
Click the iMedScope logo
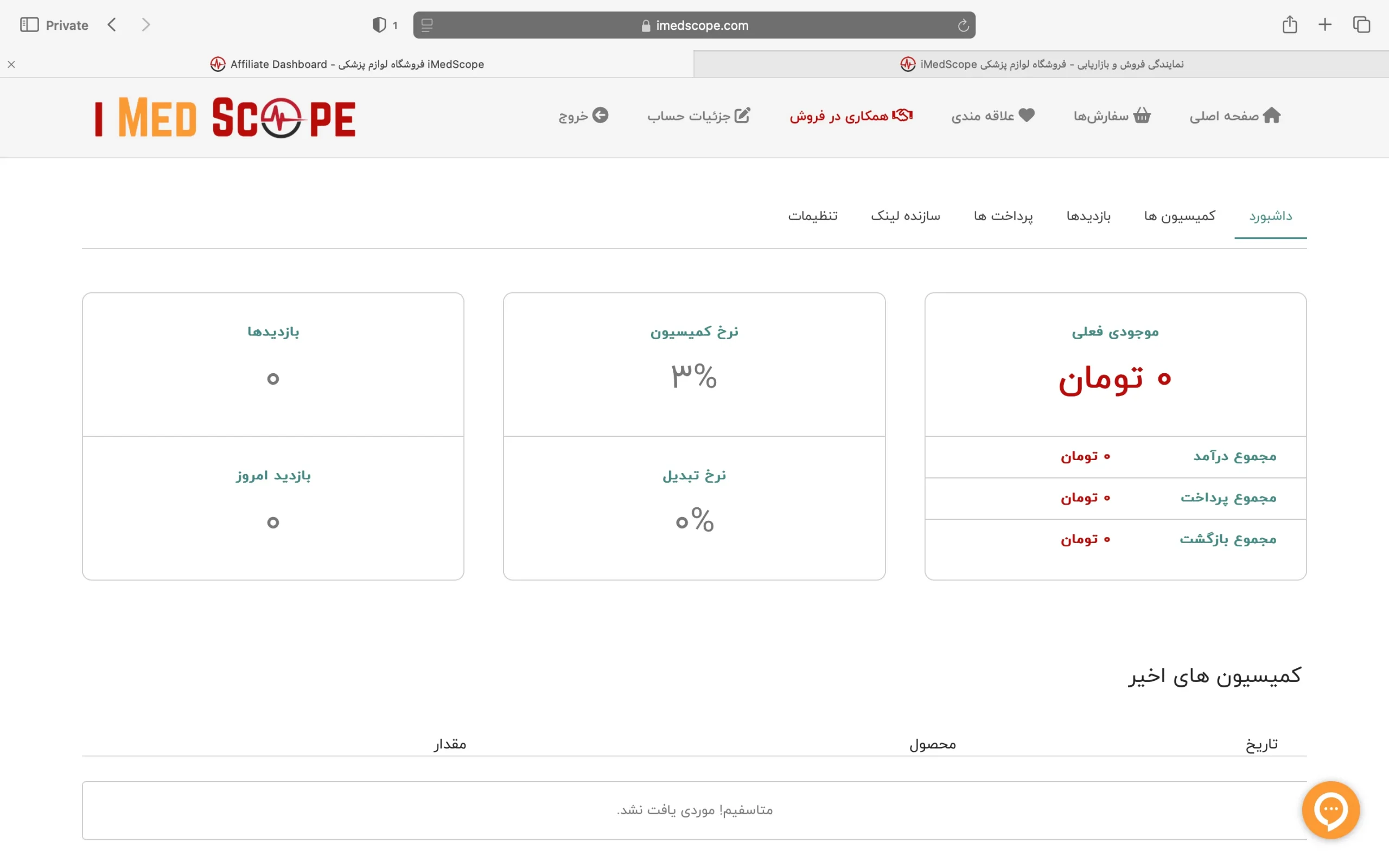pyautogui.click(x=225, y=117)
